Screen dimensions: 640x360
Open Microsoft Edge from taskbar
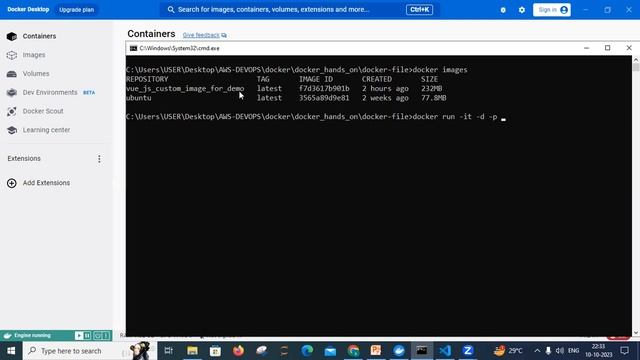(x=307, y=351)
